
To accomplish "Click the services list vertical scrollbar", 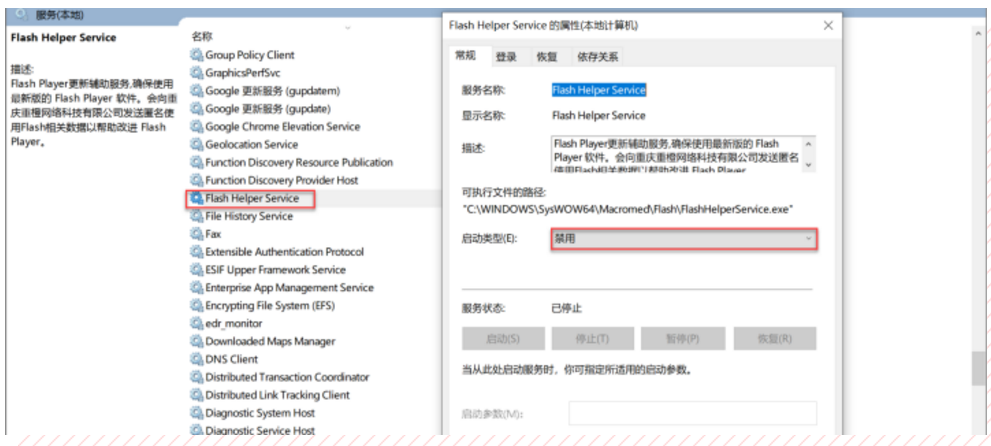I will [977, 200].
